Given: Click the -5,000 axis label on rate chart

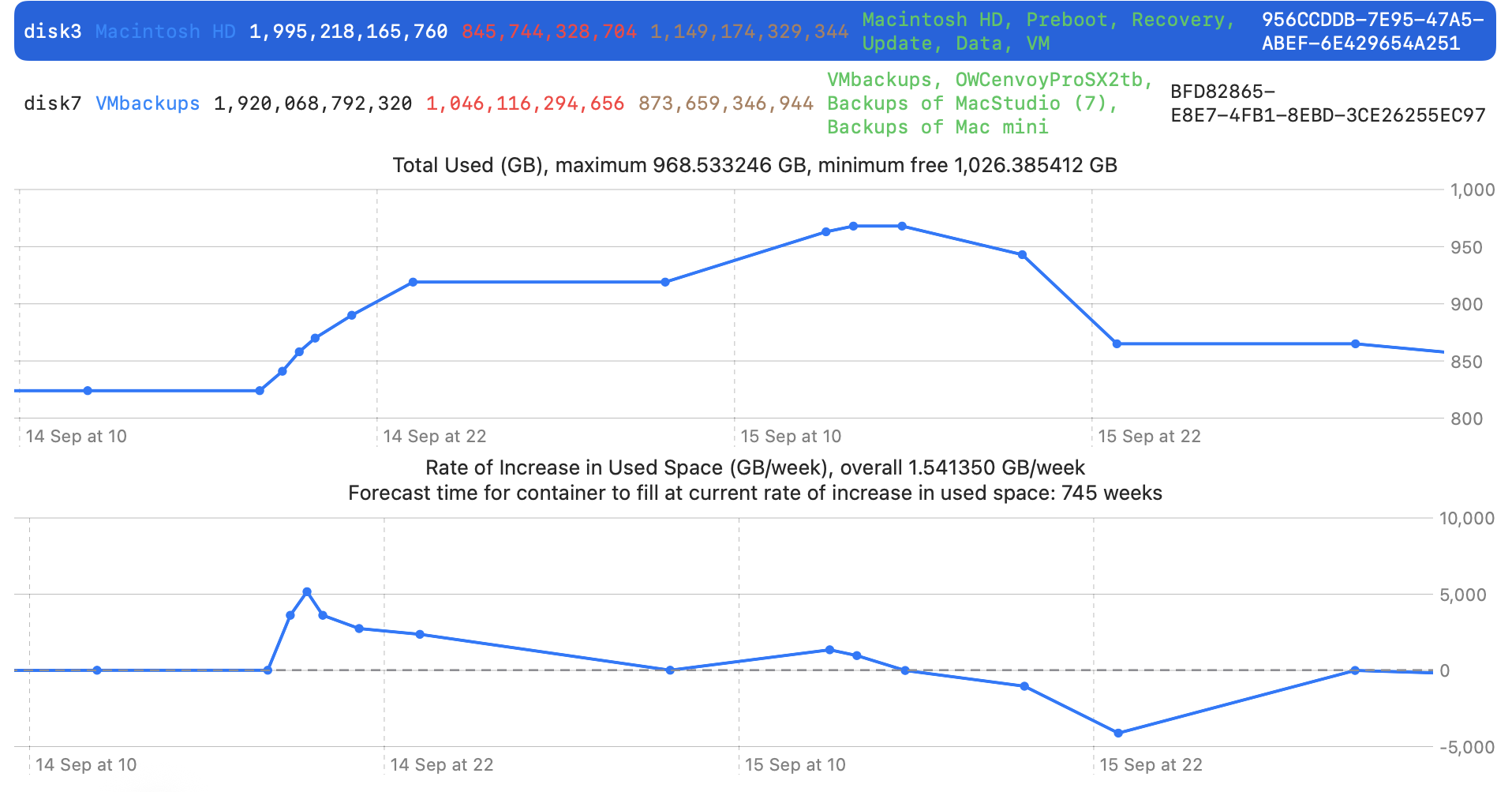Looking at the screenshot, I should [x=1467, y=747].
